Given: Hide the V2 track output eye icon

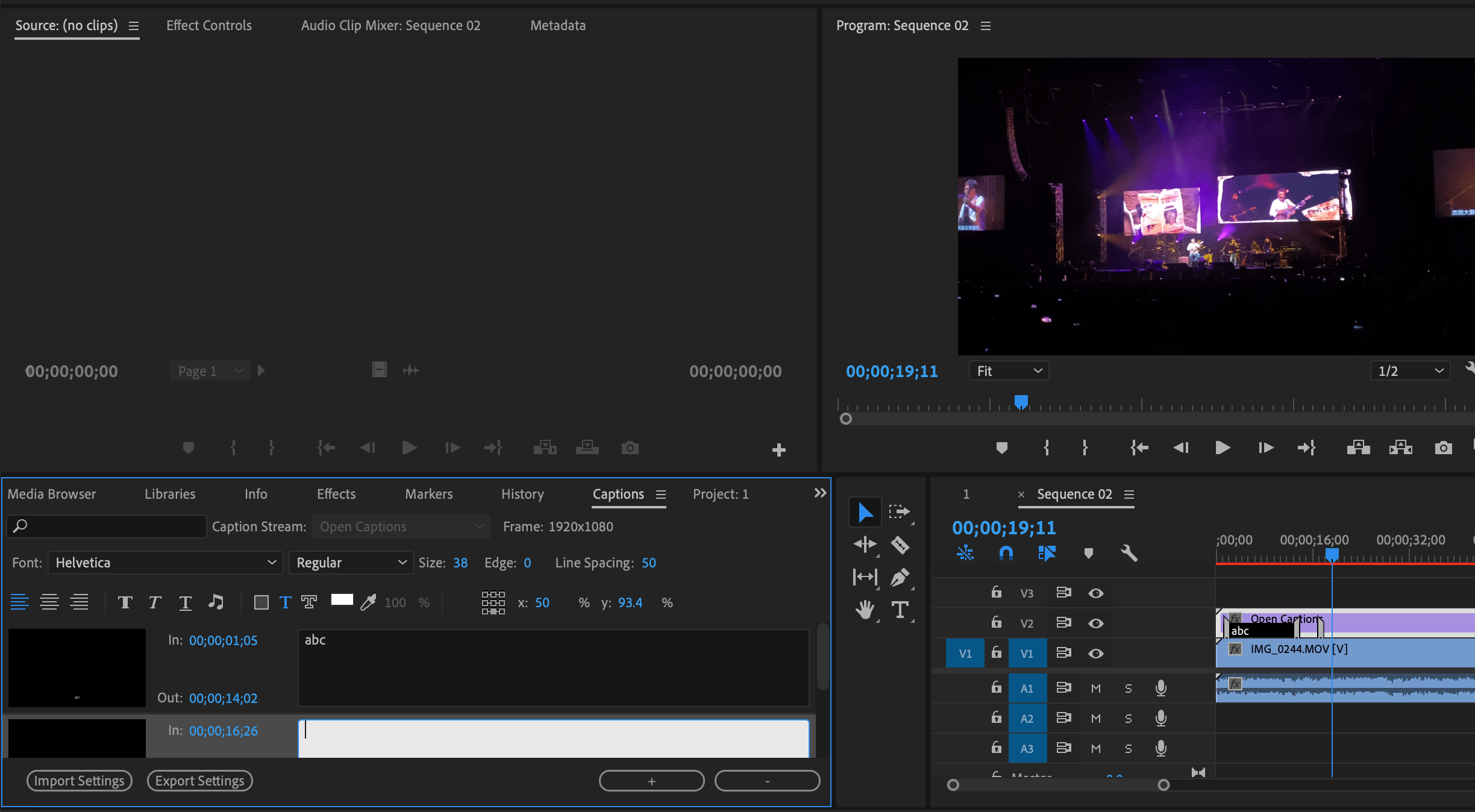Looking at the screenshot, I should point(1096,623).
